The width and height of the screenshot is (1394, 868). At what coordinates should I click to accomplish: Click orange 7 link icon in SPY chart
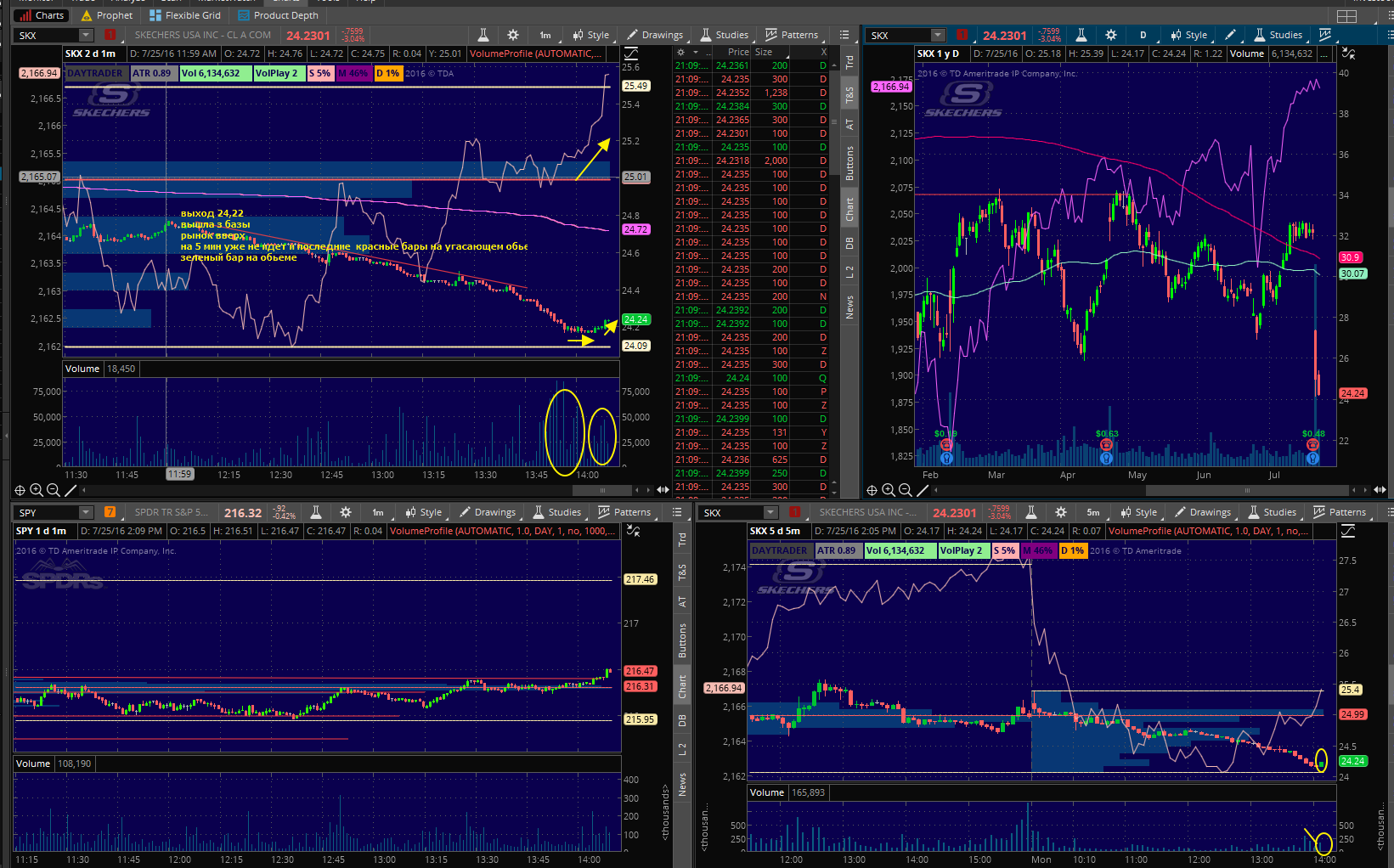[110, 512]
